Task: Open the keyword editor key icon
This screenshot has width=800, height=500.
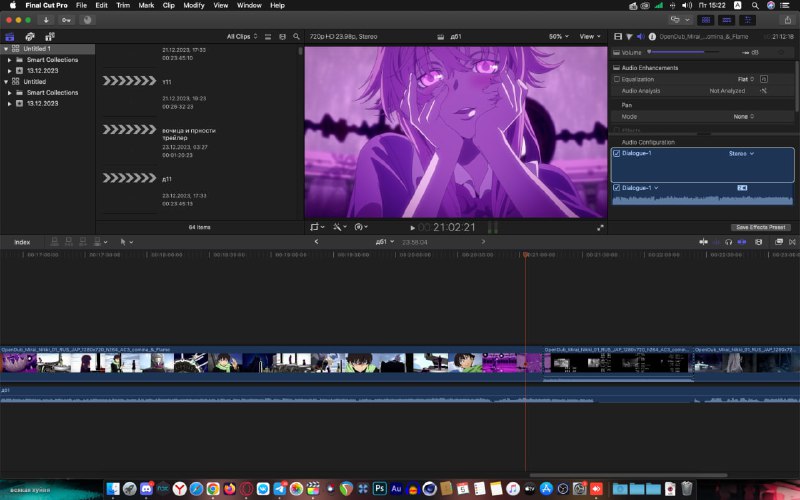Action: (66, 20)
